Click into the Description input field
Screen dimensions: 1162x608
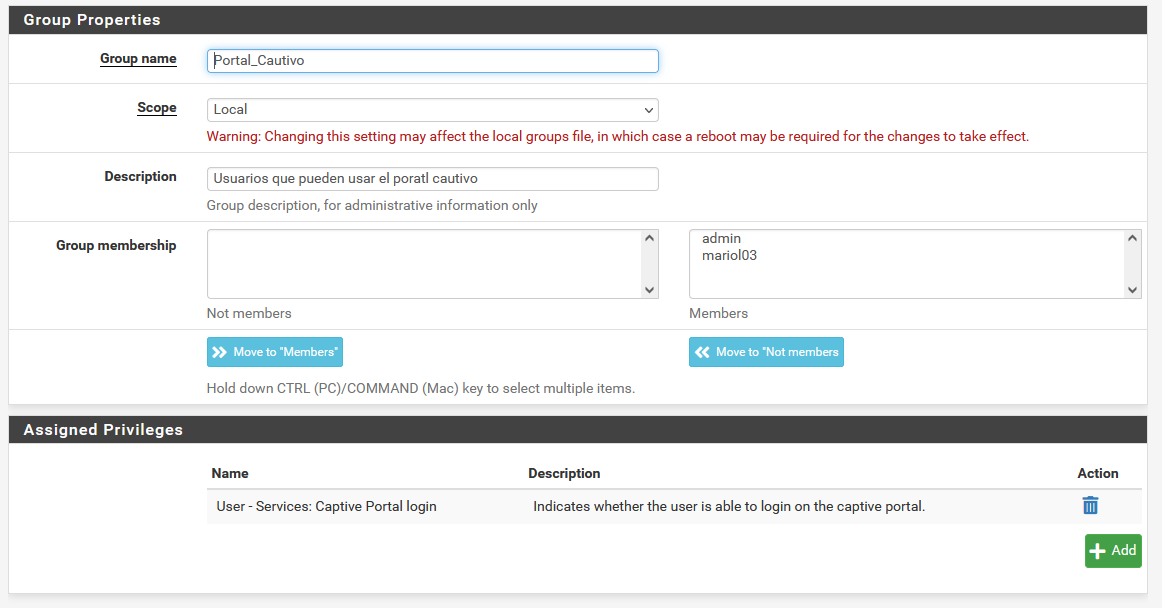(x=432, y=179)
